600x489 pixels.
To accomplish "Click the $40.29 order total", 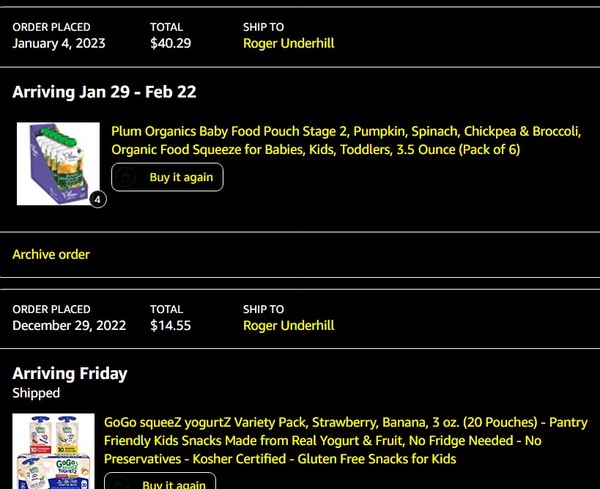I will tap(170, 43).
